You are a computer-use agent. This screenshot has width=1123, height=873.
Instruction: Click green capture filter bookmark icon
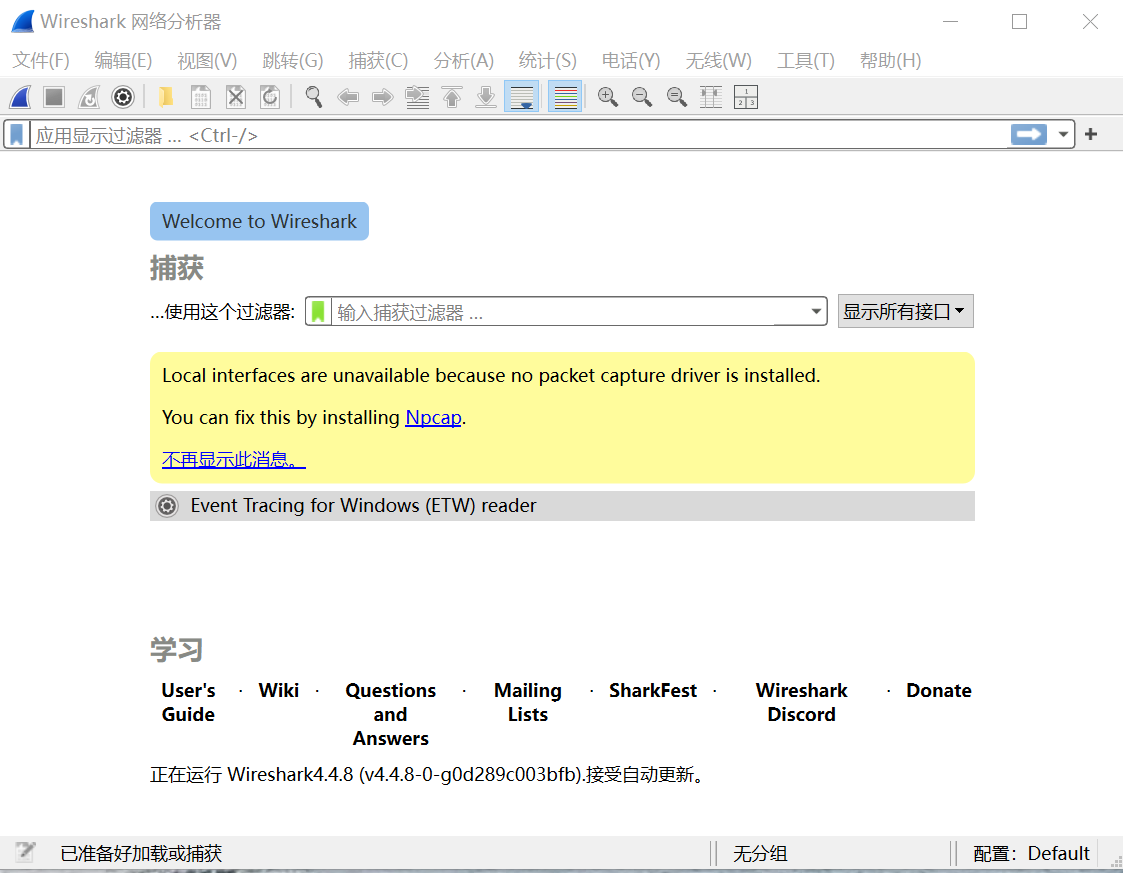coord(318,312)
